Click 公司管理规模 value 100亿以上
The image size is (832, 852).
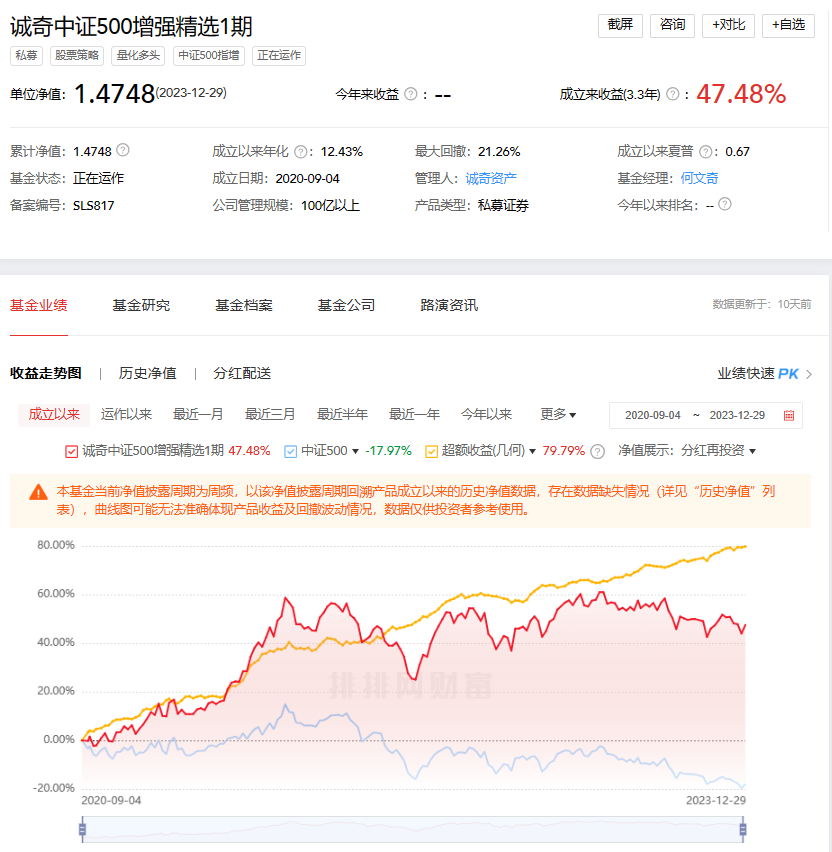pos(330,206)
